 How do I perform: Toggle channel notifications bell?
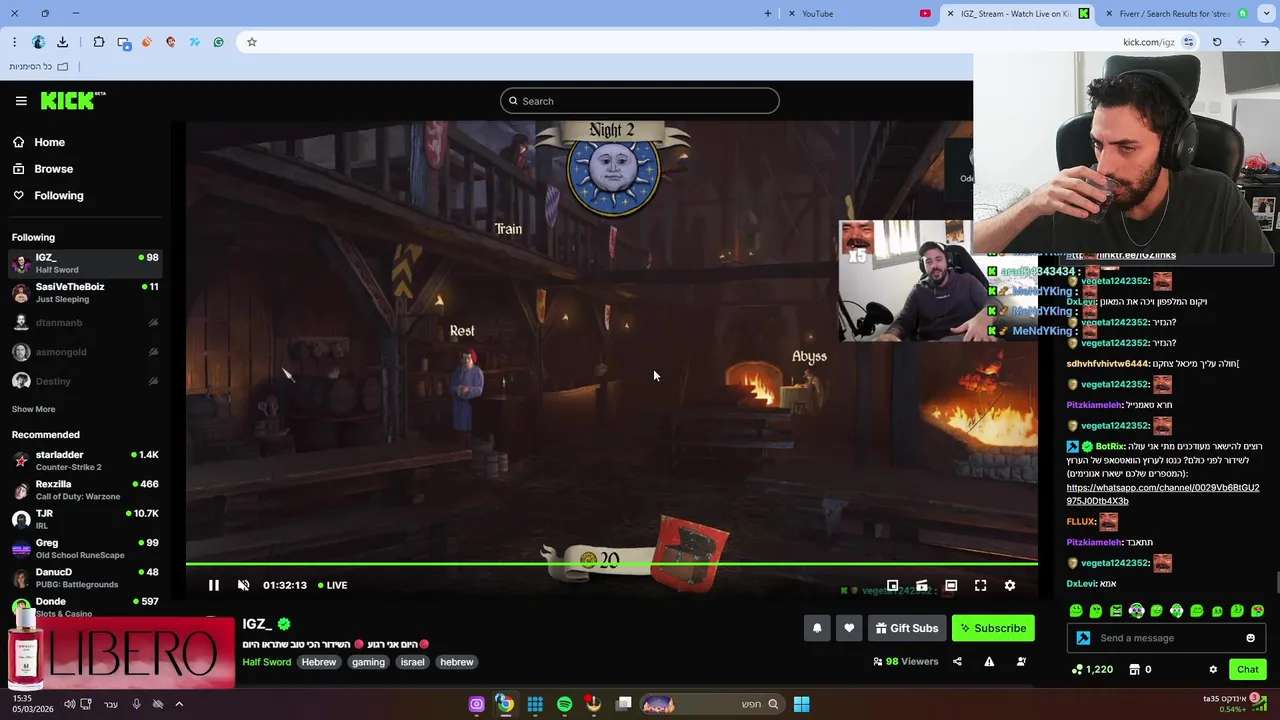click(x=816, y=628)
